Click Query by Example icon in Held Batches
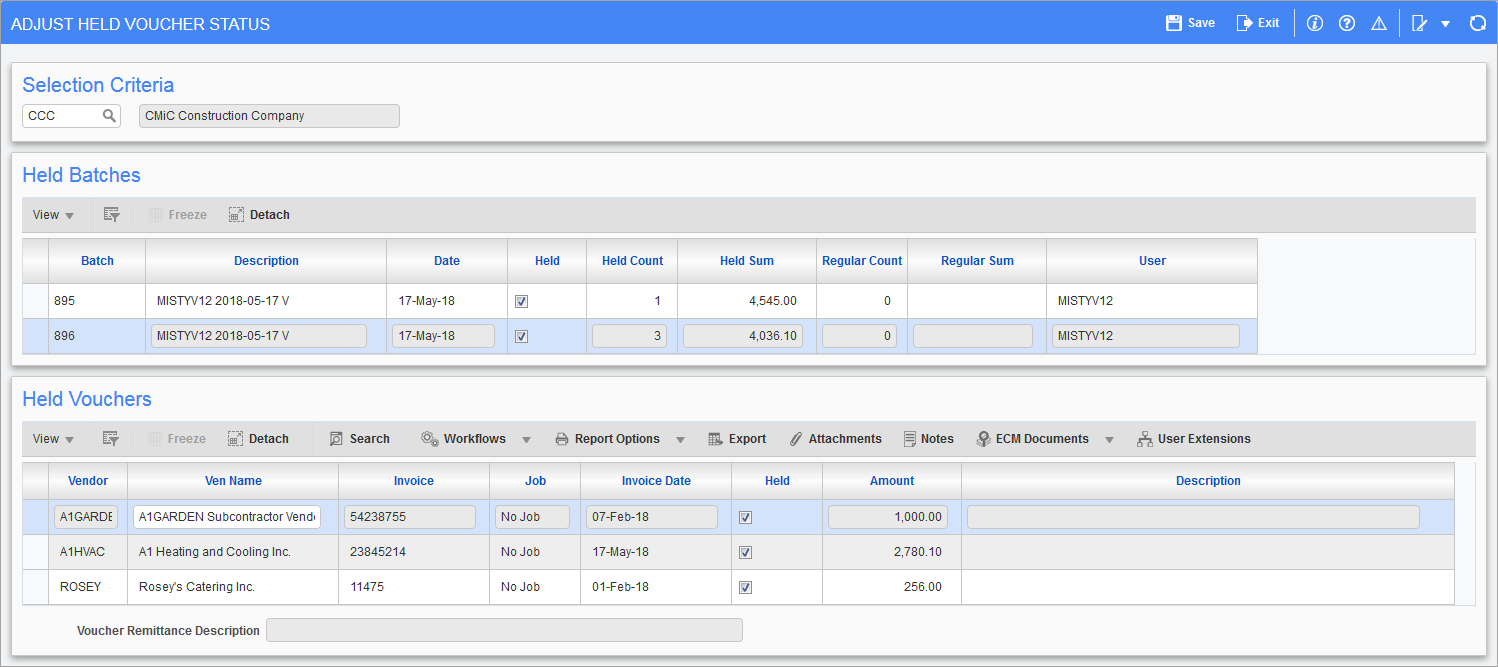The height and width of the screenshot is (667, 1498). [111, 215]
